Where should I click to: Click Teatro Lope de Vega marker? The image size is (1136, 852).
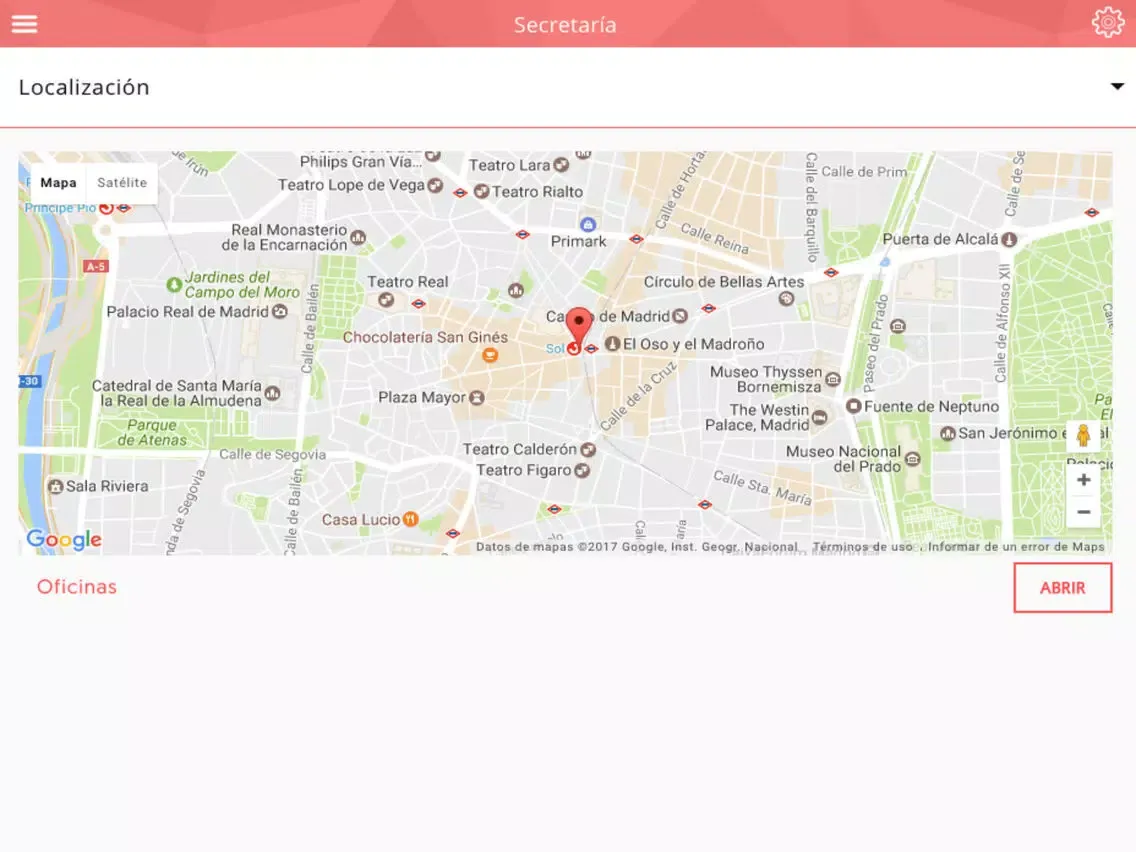[x=435, y=185]
